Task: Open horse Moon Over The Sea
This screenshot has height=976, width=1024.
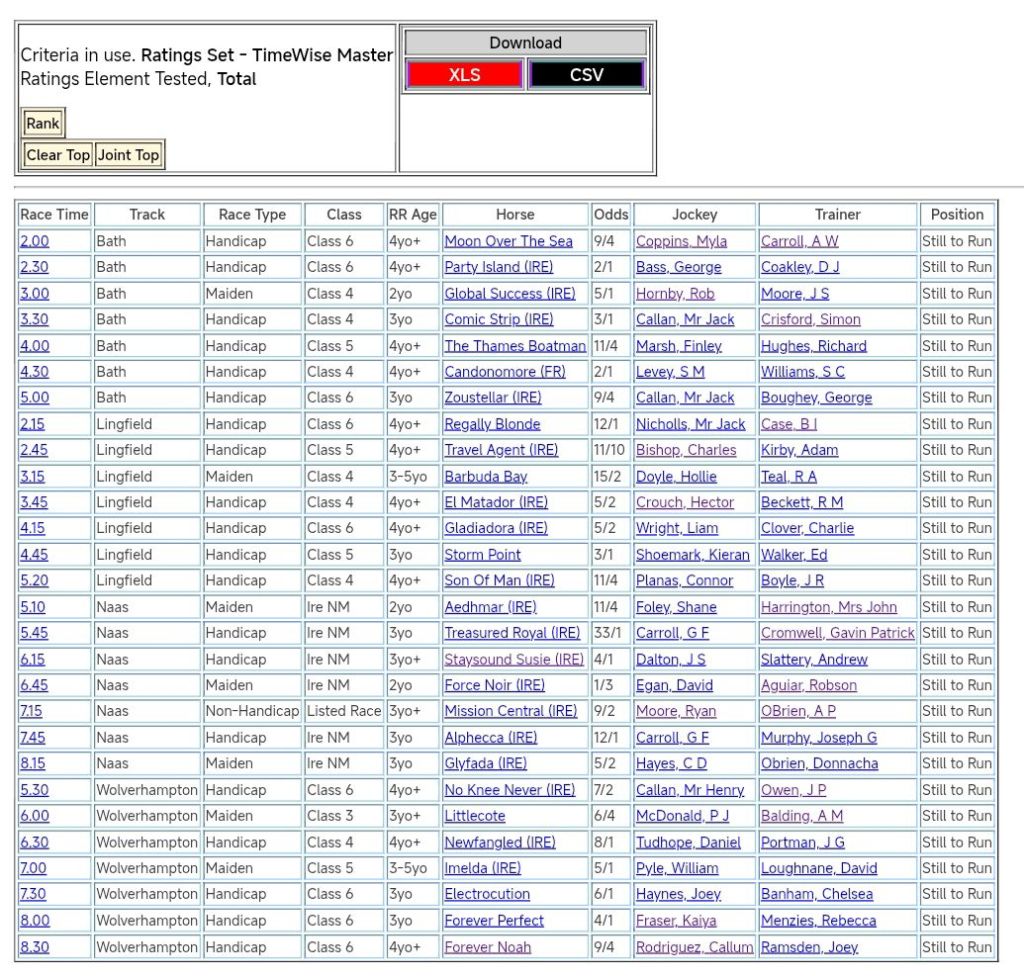Action: (x=508, y=241)
